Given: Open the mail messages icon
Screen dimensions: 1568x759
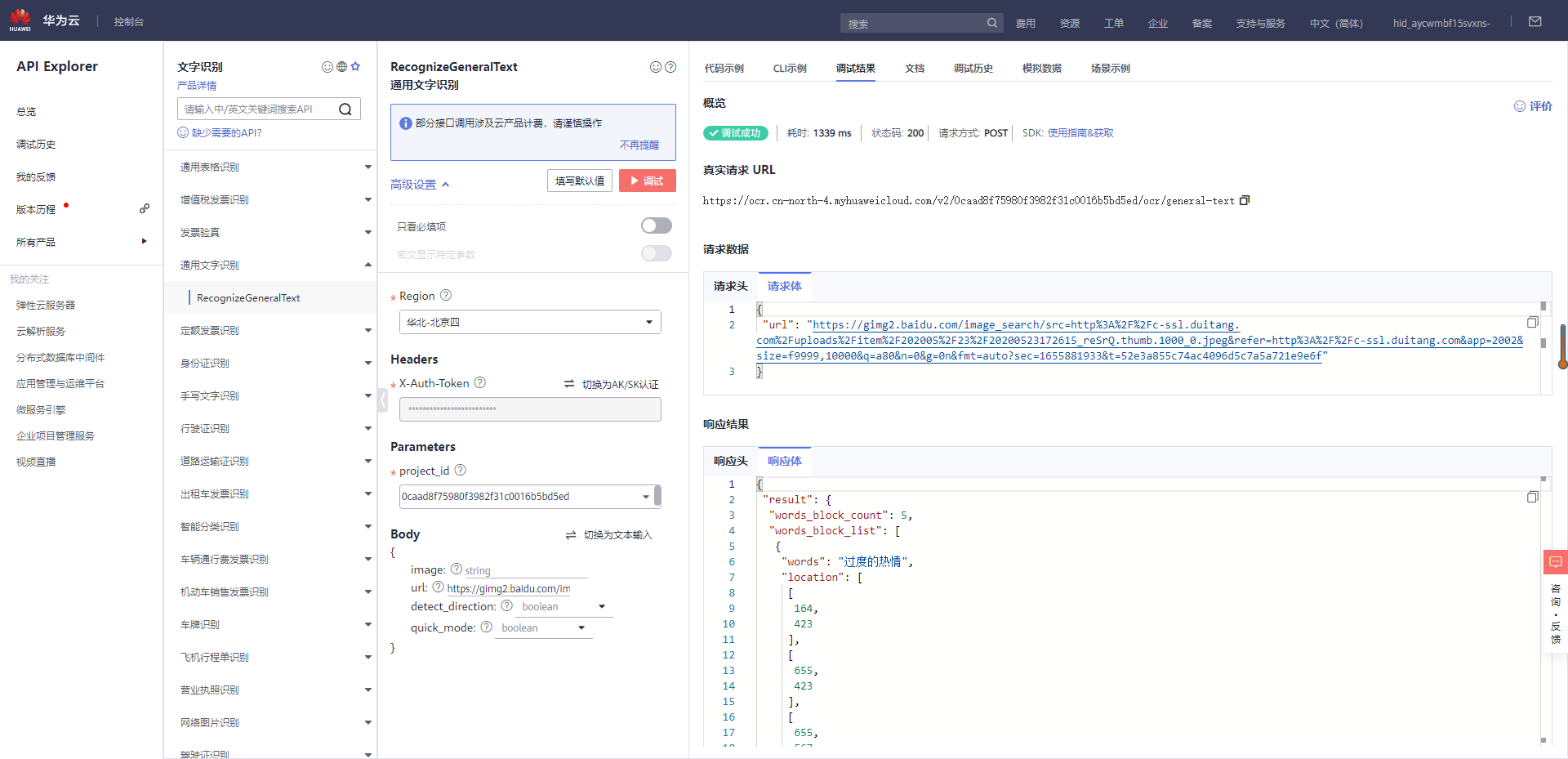Looking at the screenshot, I should pos(1535,22).
